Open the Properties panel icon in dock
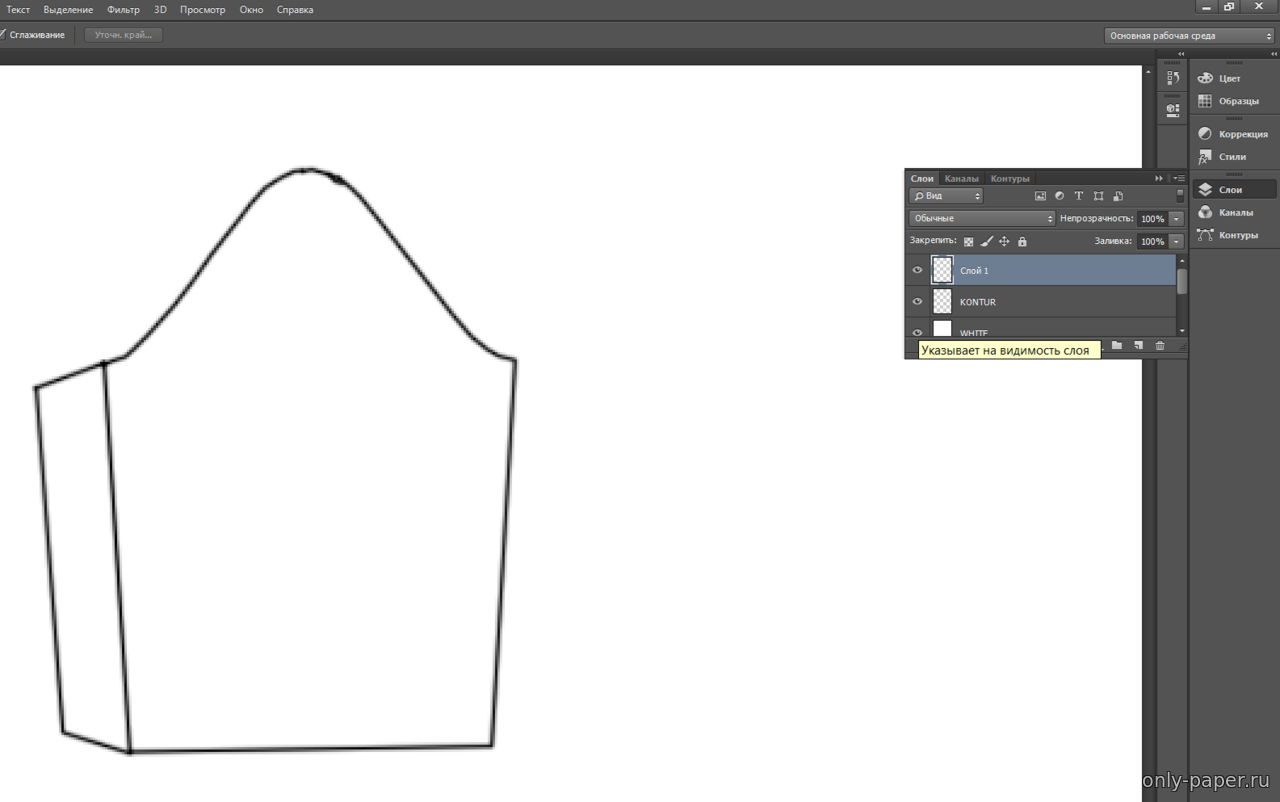The image size is (1280, 802). (x=1173, y=110)
